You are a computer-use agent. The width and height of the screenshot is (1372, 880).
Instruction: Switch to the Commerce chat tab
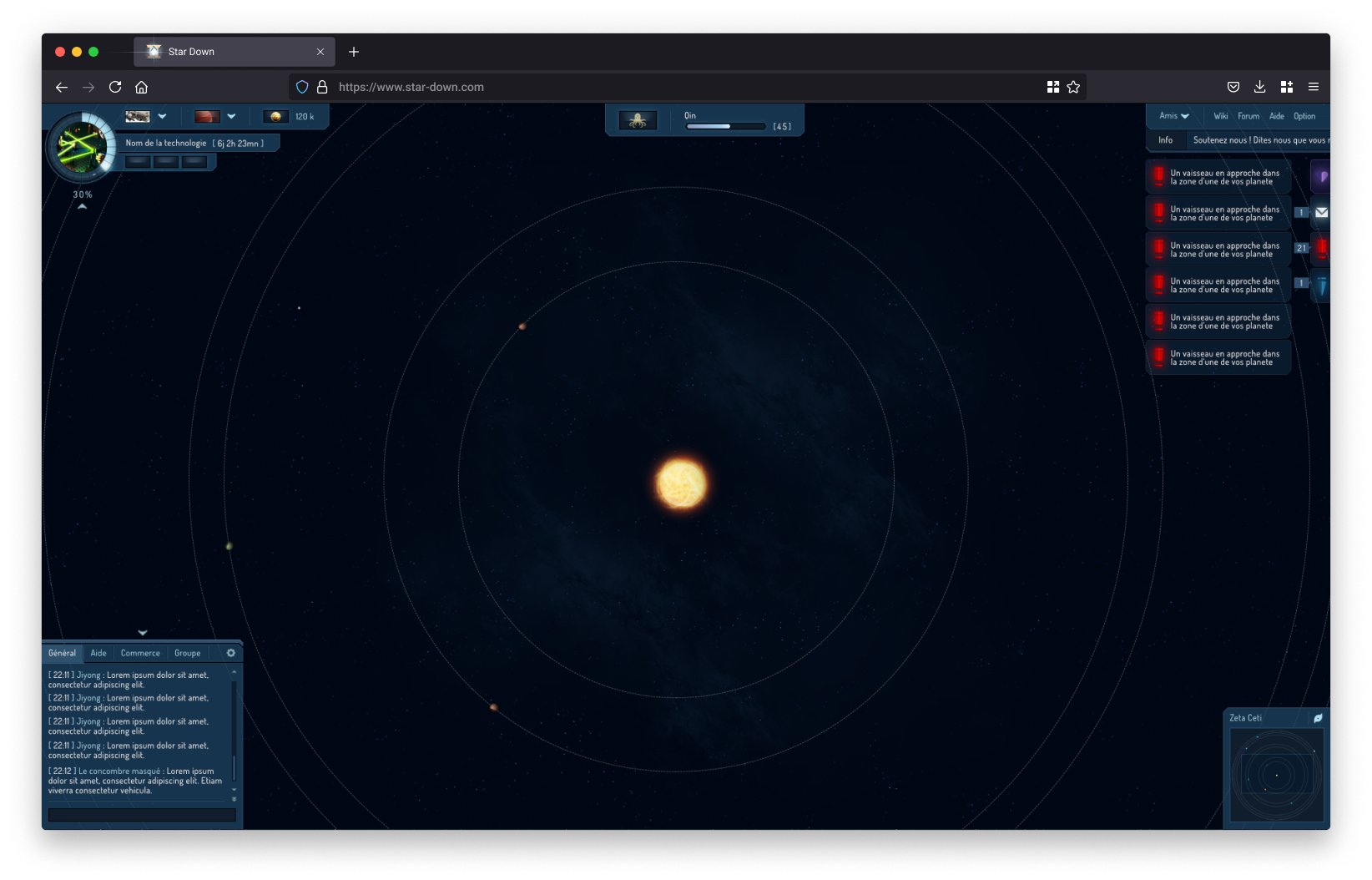[x=140, y=653]
